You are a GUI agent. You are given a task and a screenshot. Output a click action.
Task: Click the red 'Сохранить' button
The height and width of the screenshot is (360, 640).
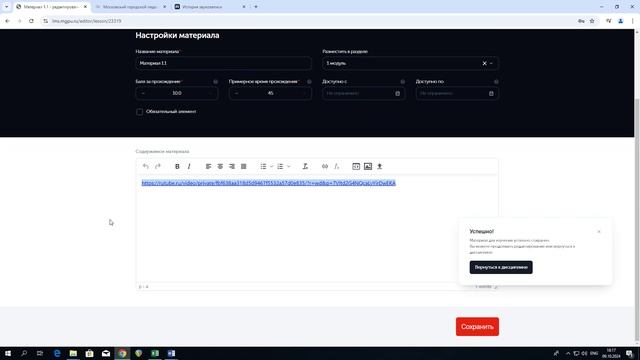point(477,327)
